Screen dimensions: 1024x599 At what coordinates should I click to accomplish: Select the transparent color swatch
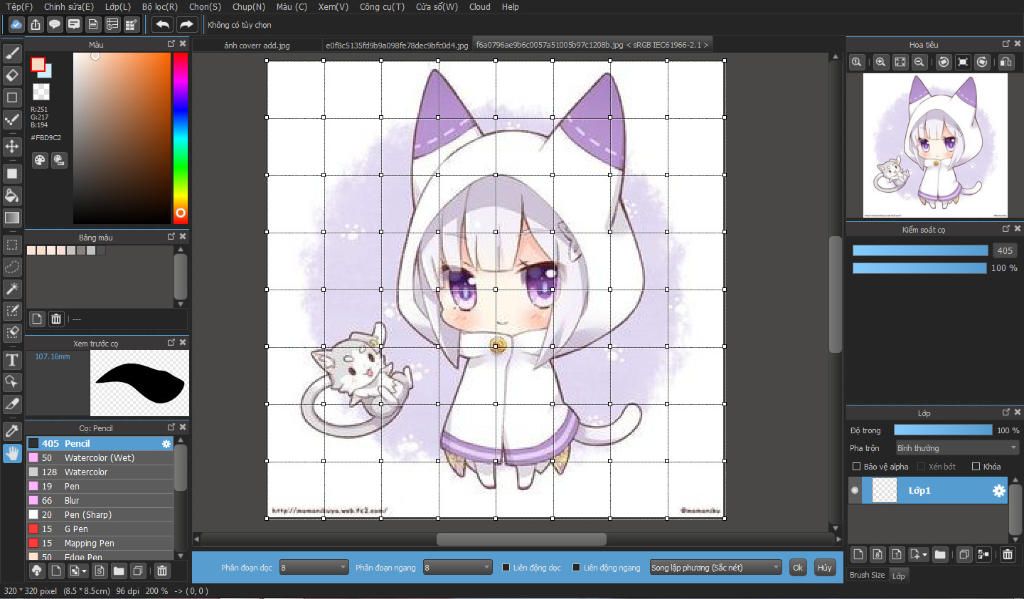[x=41, y=91]
